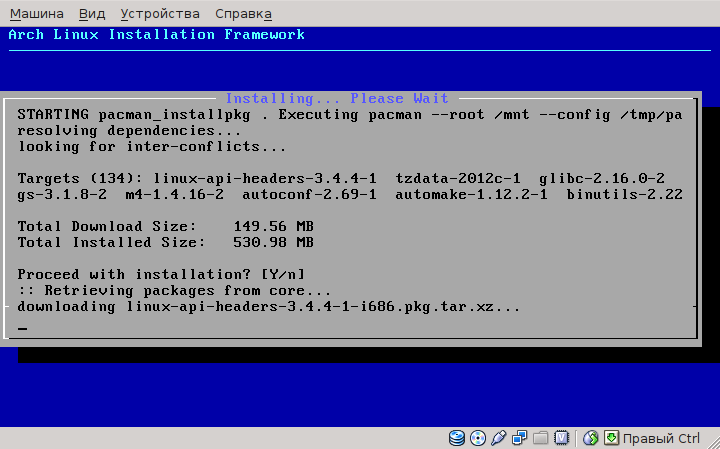Open the Машина menu
The height and width of the screenshot is (449, 720).
click(37, 14)
